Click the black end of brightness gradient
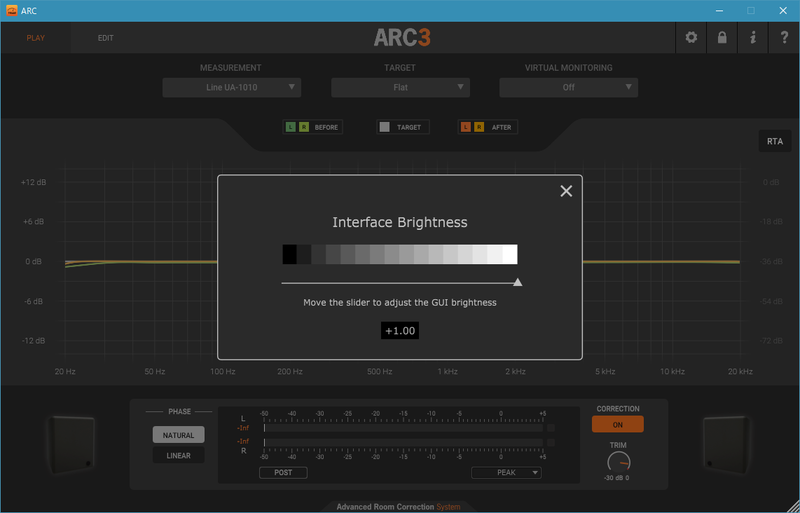800x513 pixels. coord(290,254)
